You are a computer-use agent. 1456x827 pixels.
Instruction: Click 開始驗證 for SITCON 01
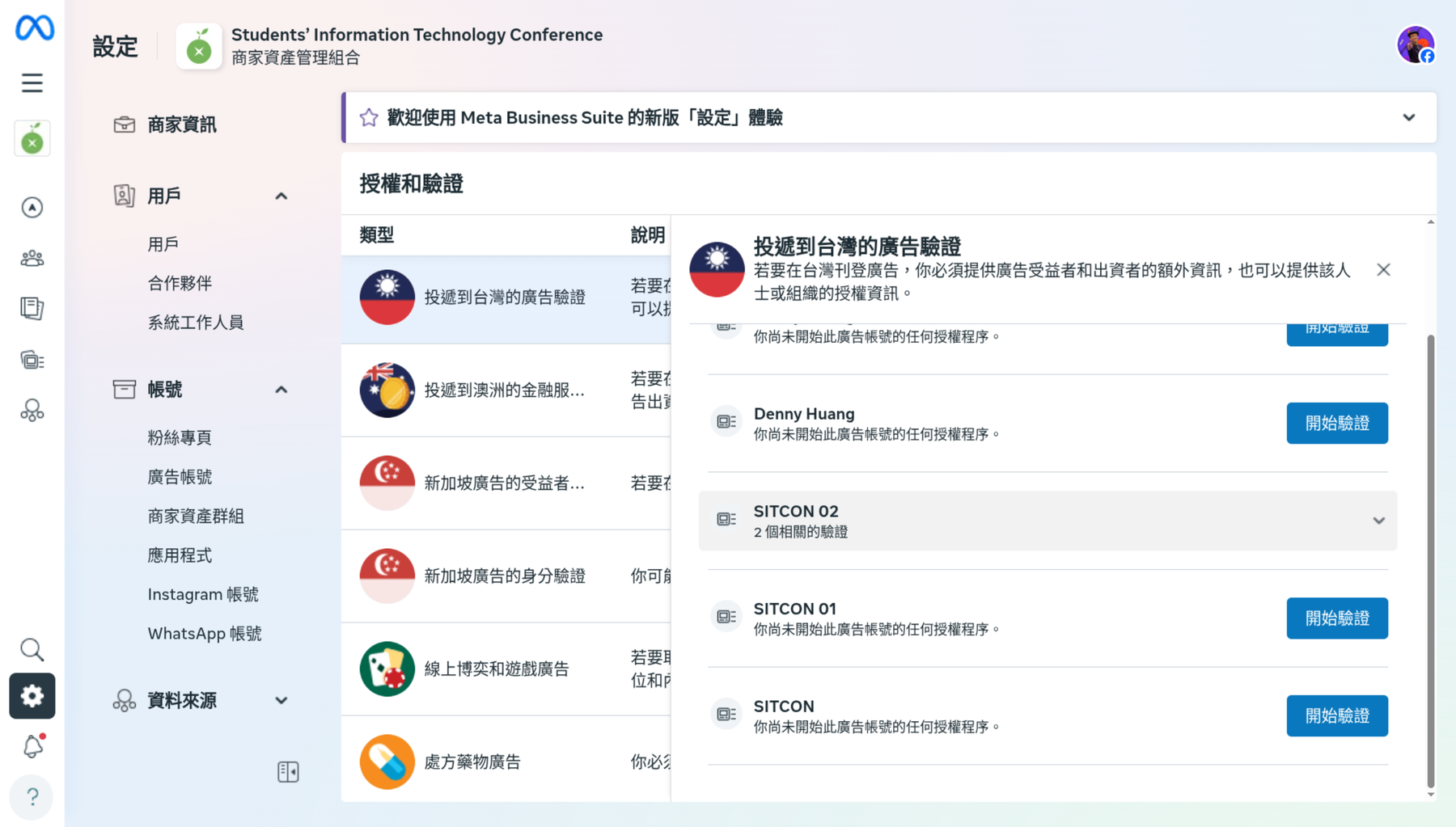pos(1336,618)
